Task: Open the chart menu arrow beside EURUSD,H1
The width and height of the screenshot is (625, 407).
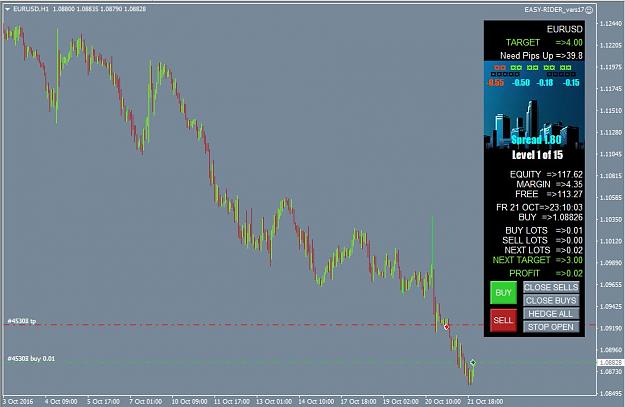Action: coord(7,9)
